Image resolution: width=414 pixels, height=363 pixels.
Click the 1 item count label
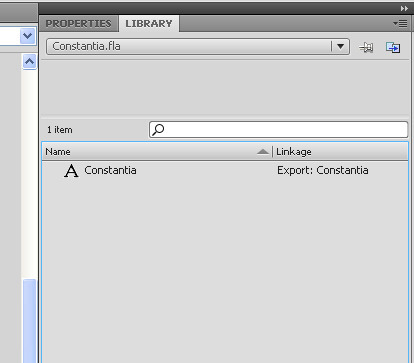point(60,130)
